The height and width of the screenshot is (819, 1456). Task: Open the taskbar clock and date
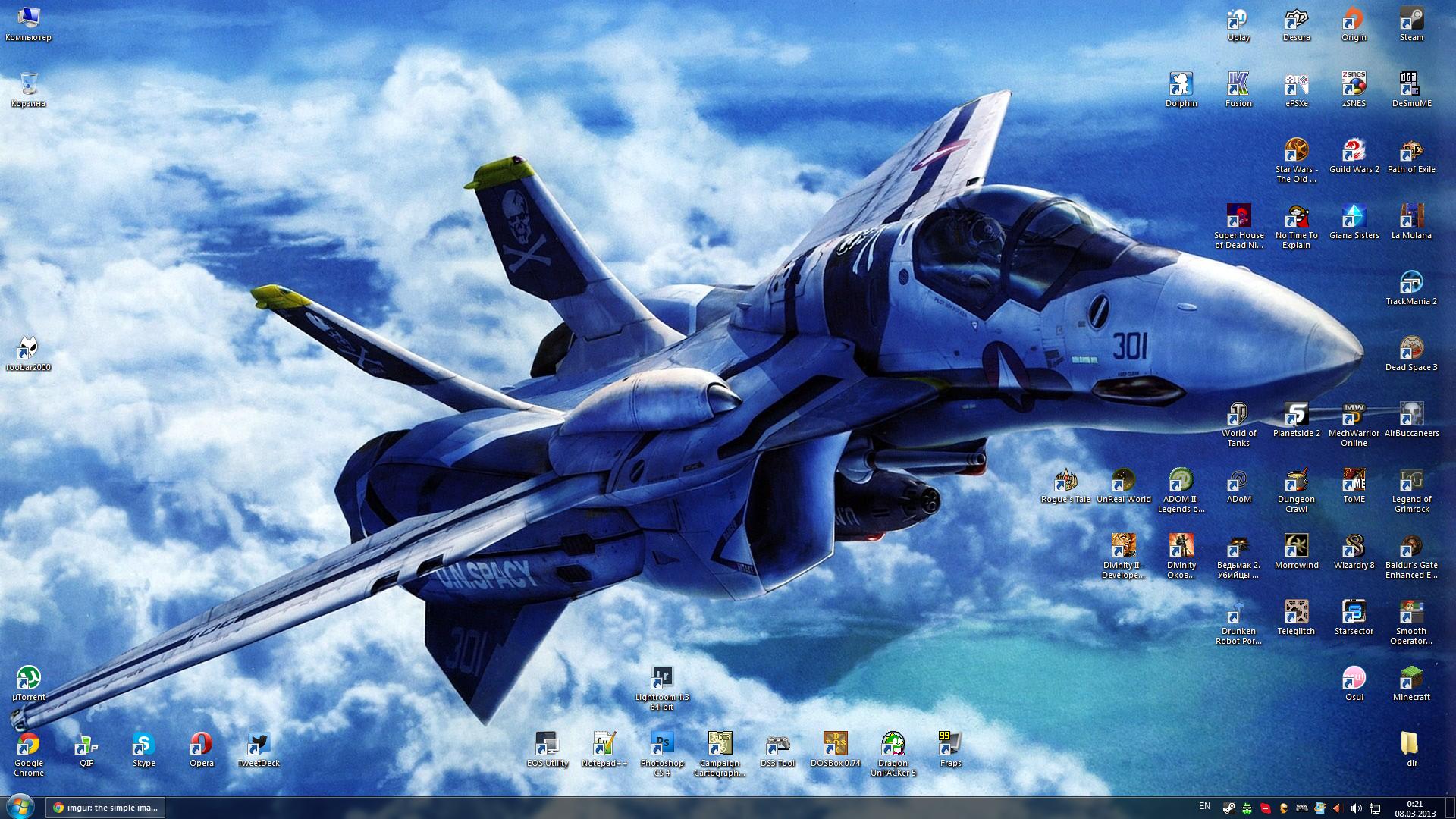1414,808
